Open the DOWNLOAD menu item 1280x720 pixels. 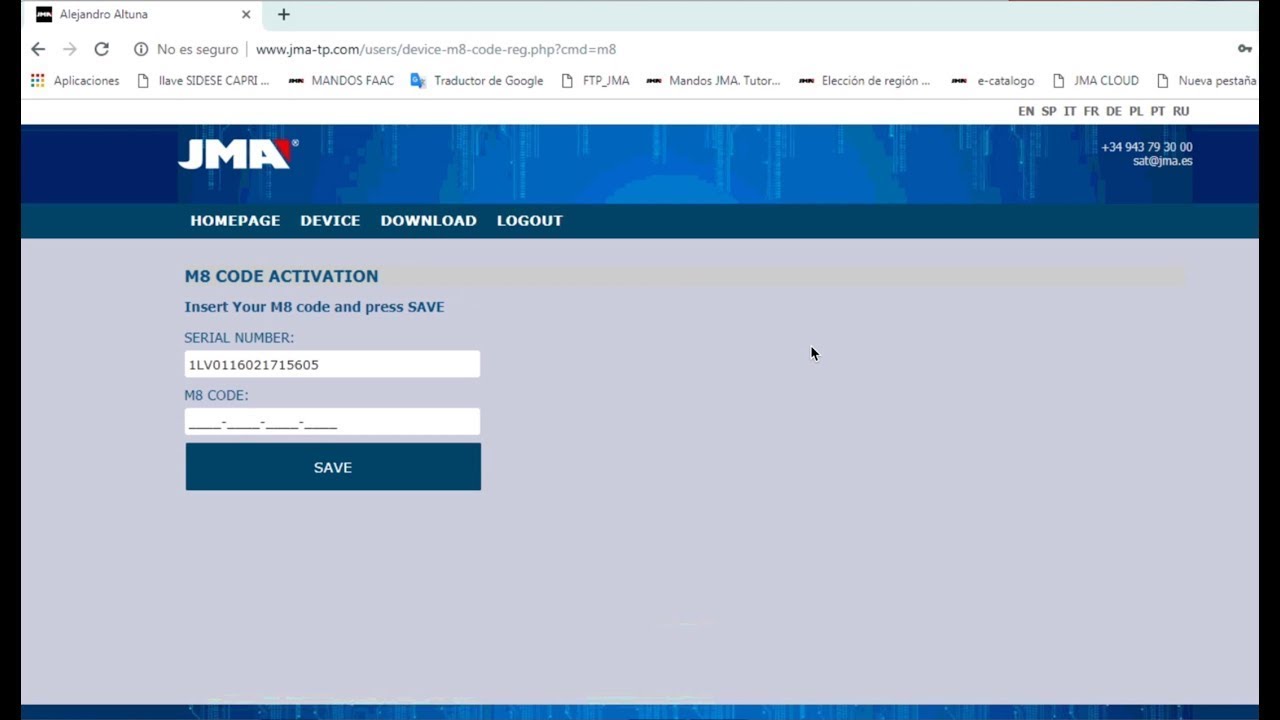pos(428,220)
